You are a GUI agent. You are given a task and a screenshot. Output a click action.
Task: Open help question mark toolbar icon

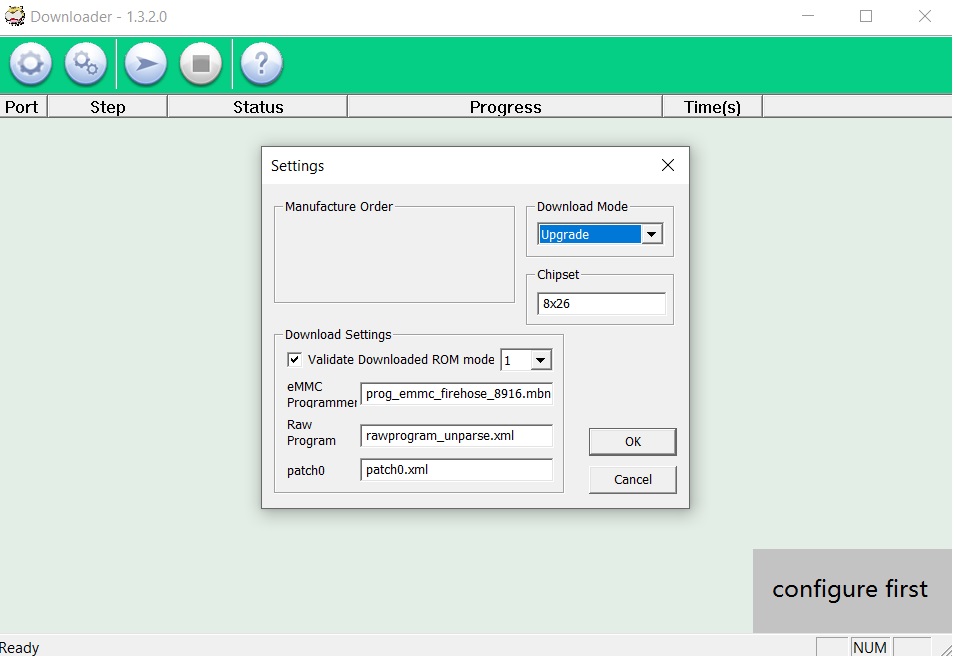click(x=261, y=64)
